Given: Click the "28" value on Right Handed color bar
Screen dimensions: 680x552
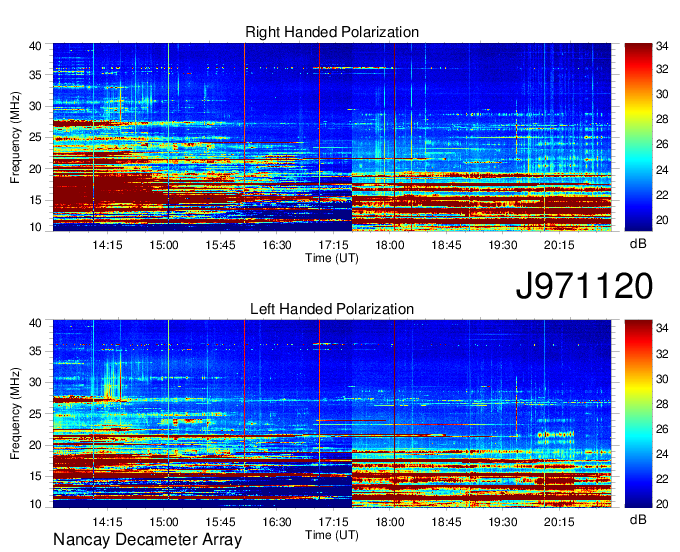Looking at the screenshot, I should [x=662, y=119].
